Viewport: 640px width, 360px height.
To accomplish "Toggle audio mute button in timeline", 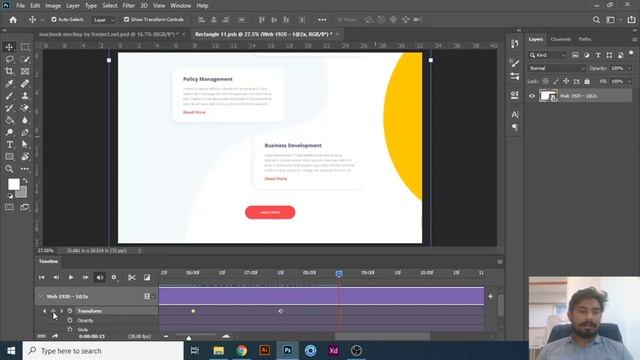I will coord(100,278).
